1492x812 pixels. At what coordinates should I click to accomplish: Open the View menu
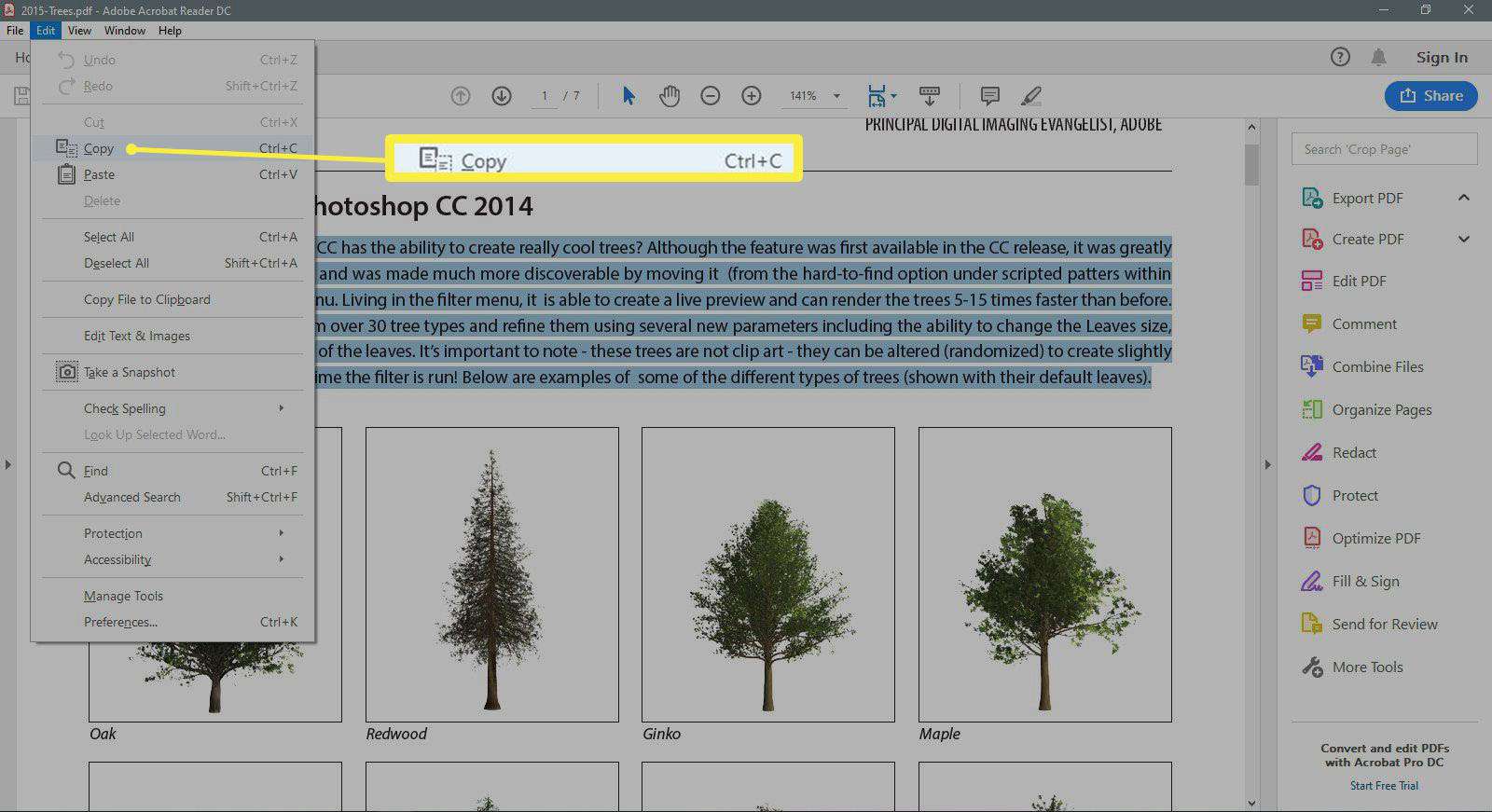pos(79,30)
